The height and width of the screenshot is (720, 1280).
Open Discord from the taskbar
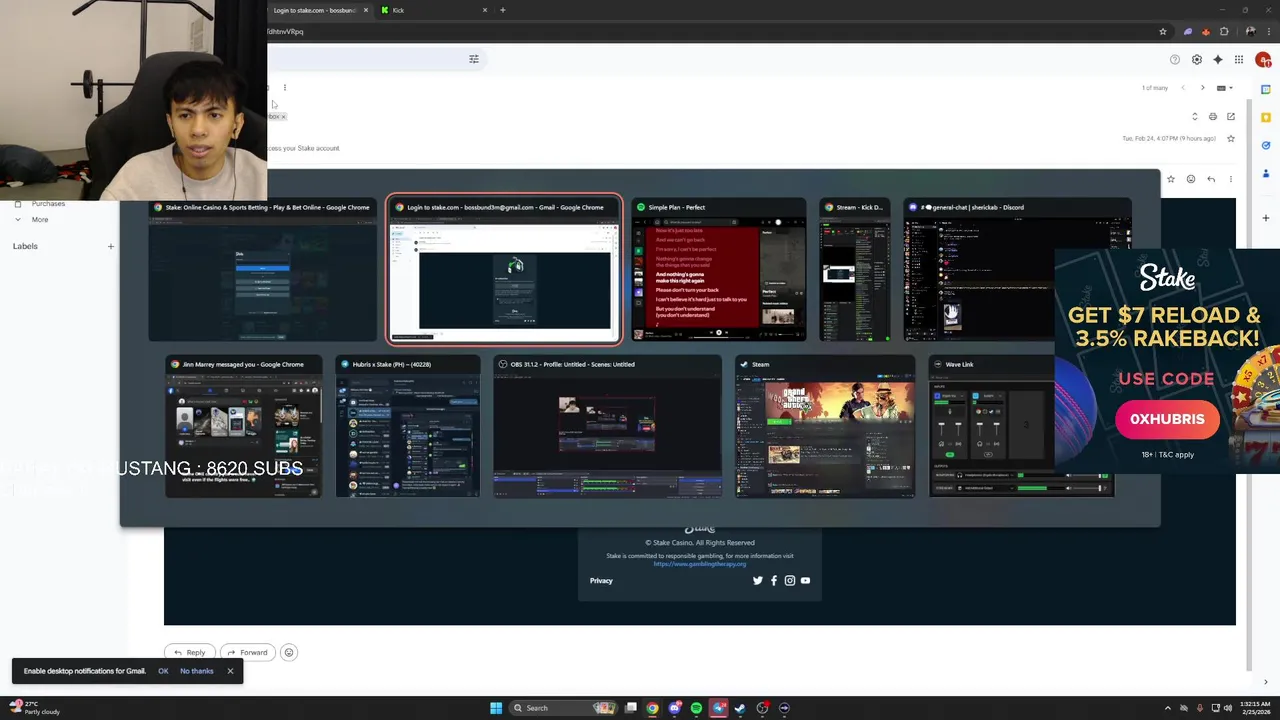pyautogui.click(x=675, y=708)
